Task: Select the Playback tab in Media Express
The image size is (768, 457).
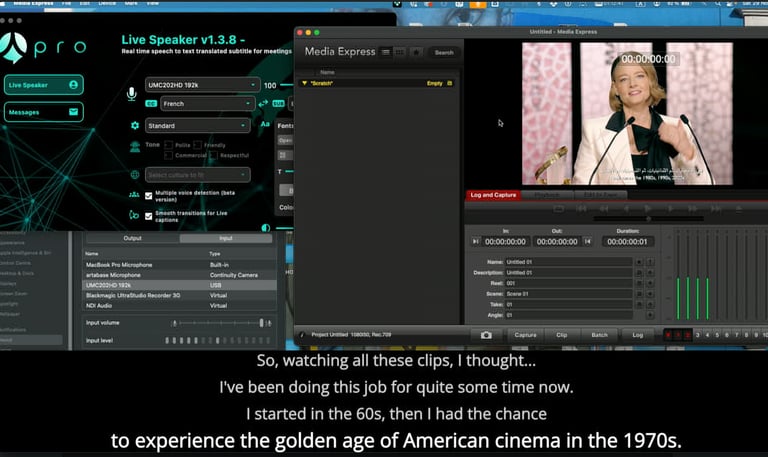Action: pyautogui.click(x=547, y=195)
